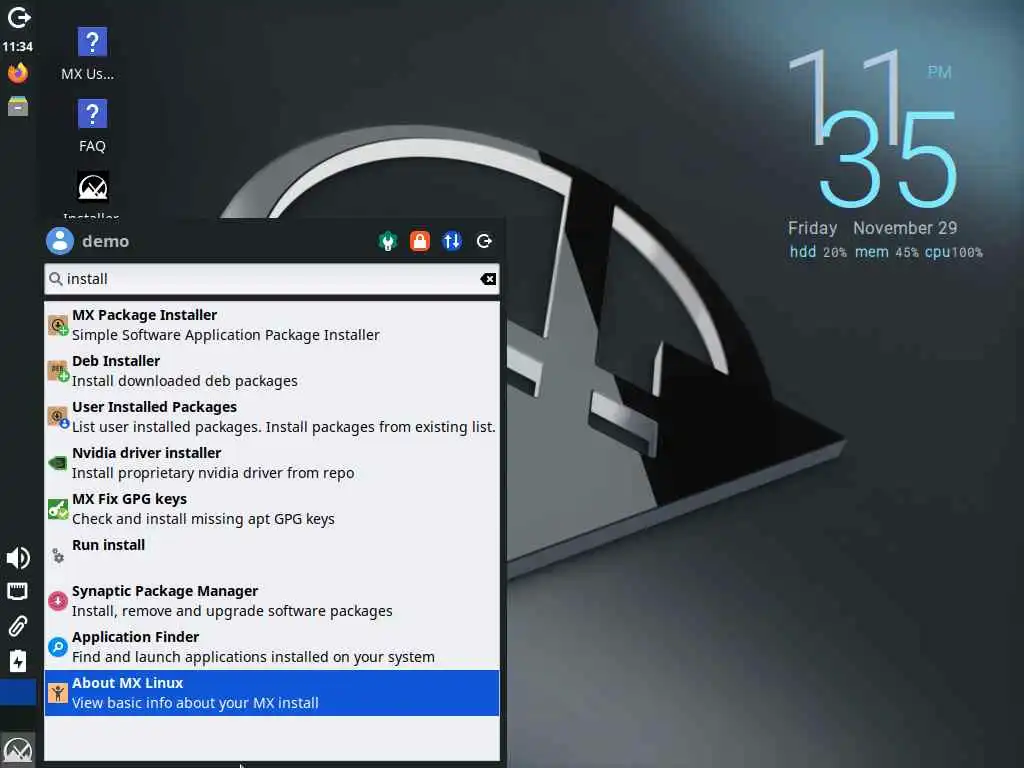The width and height of the screenshot is (1024, 768).
Task: Open User Installed Packages
Action: [x=272, y=417]
